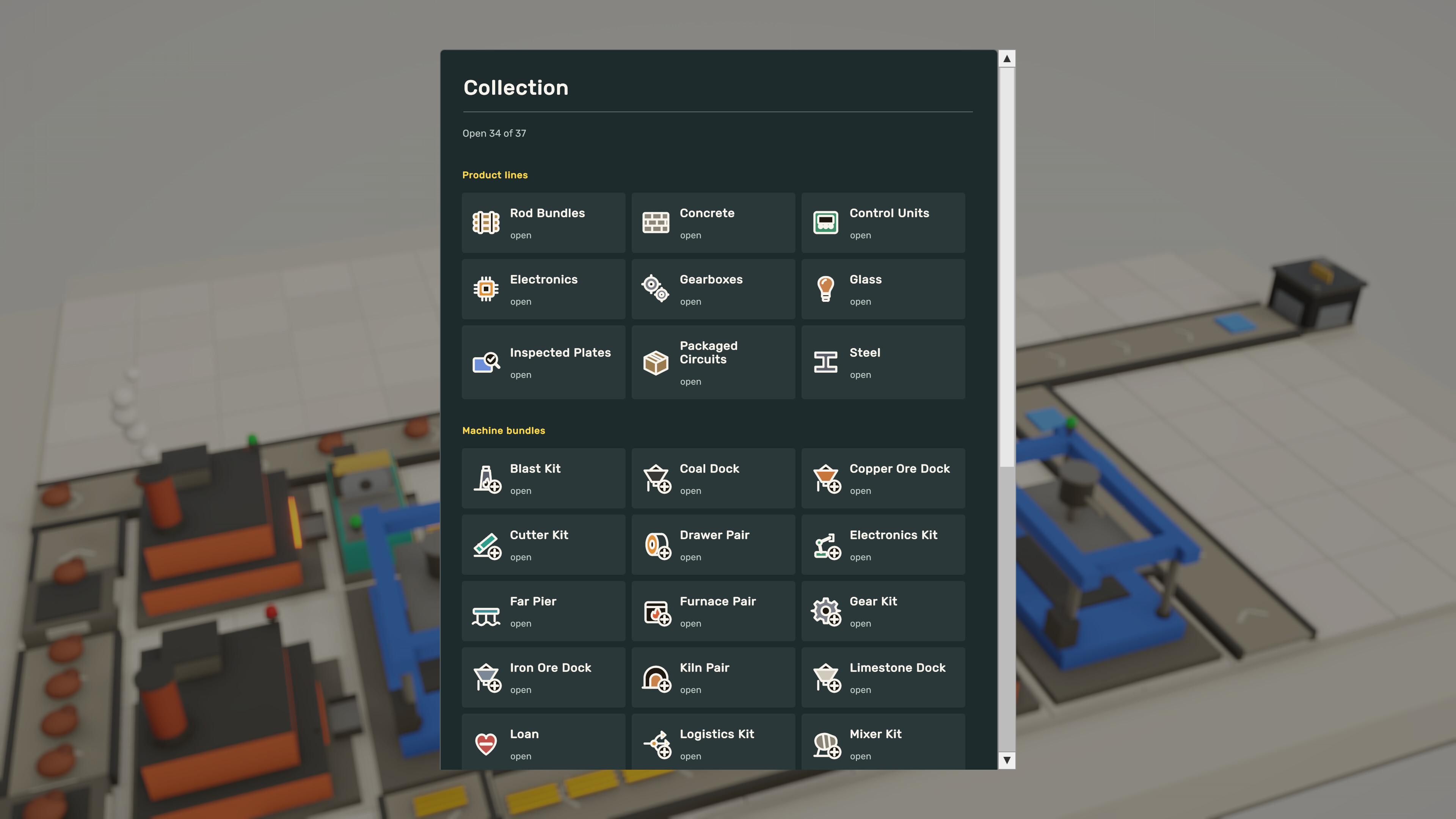Click the Gear Kit icon
Screen dimensions: 1456x819
pyautogui.click(x=826, y=612)
